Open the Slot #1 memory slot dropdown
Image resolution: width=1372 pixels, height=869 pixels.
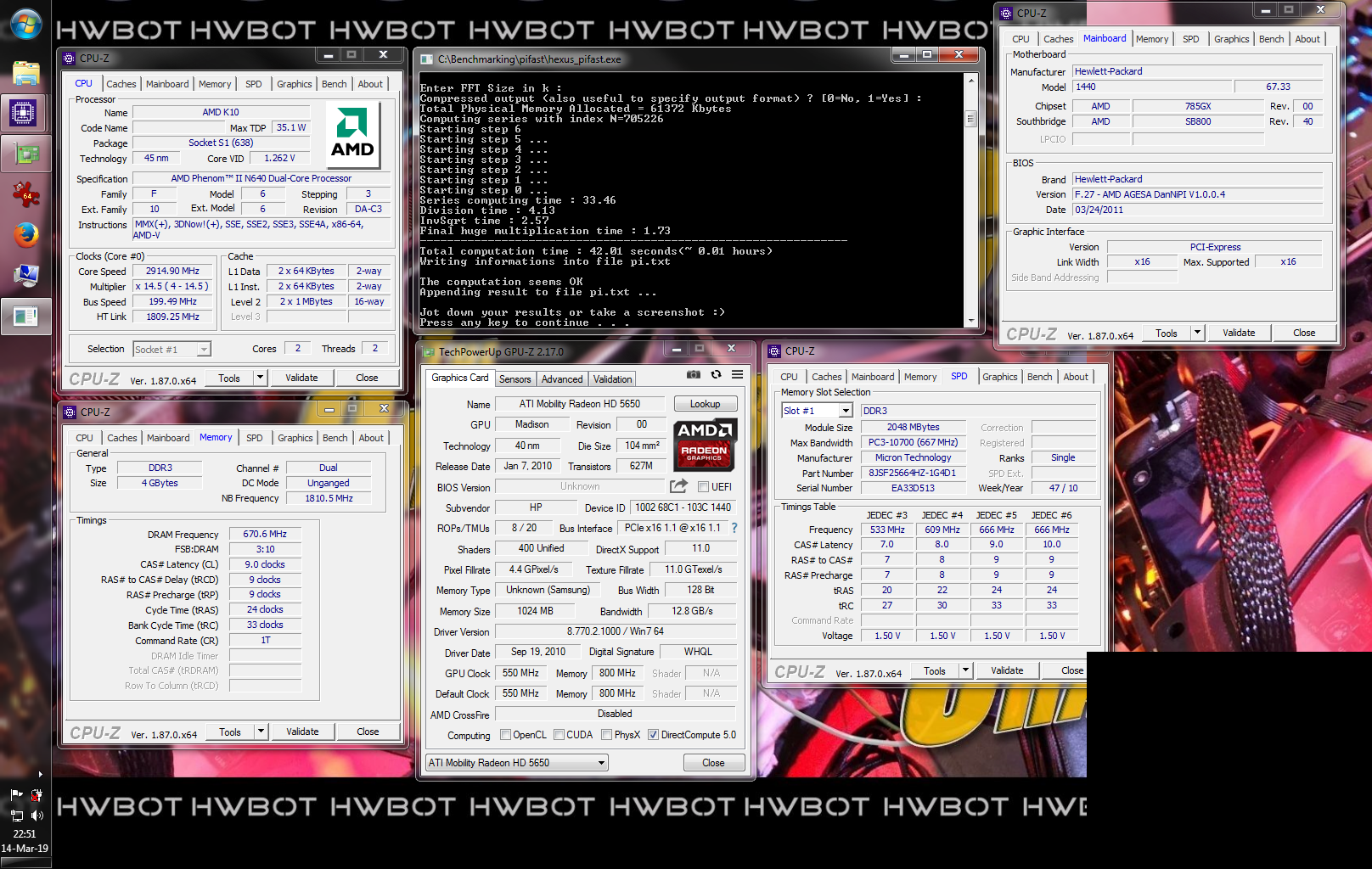846,411
